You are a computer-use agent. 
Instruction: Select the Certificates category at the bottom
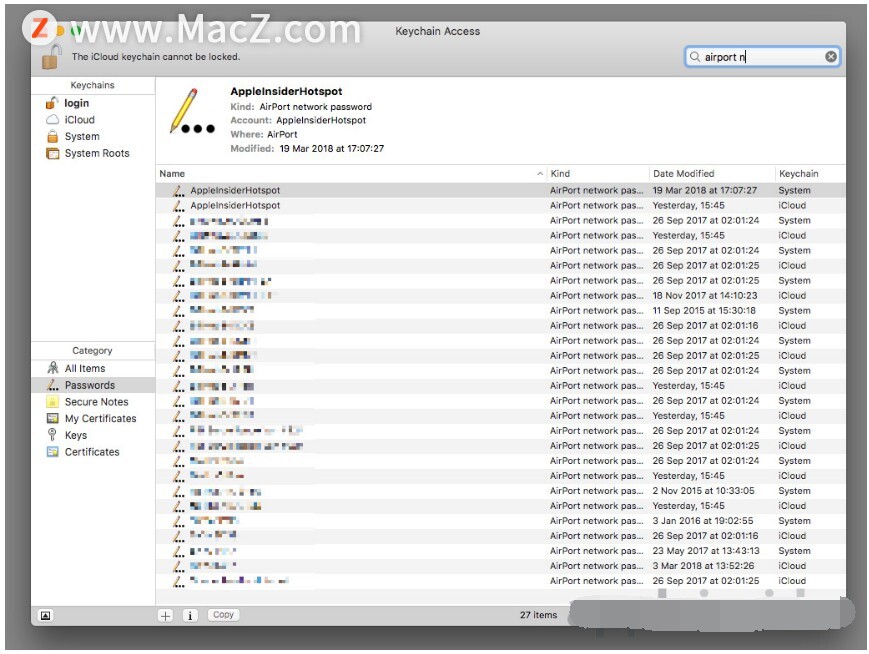pyautogui.click(x=91, y=452)
